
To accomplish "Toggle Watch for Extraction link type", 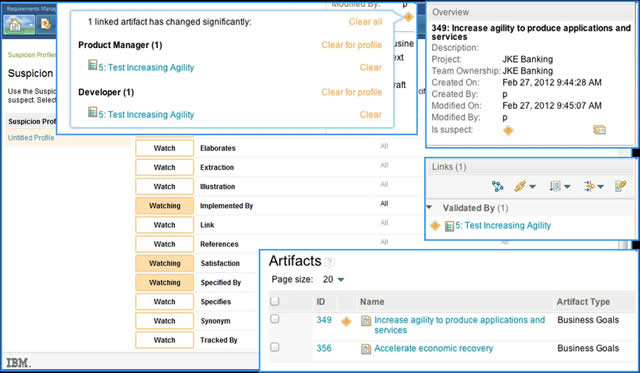I will pyautogui.click(x=164, y=167).
